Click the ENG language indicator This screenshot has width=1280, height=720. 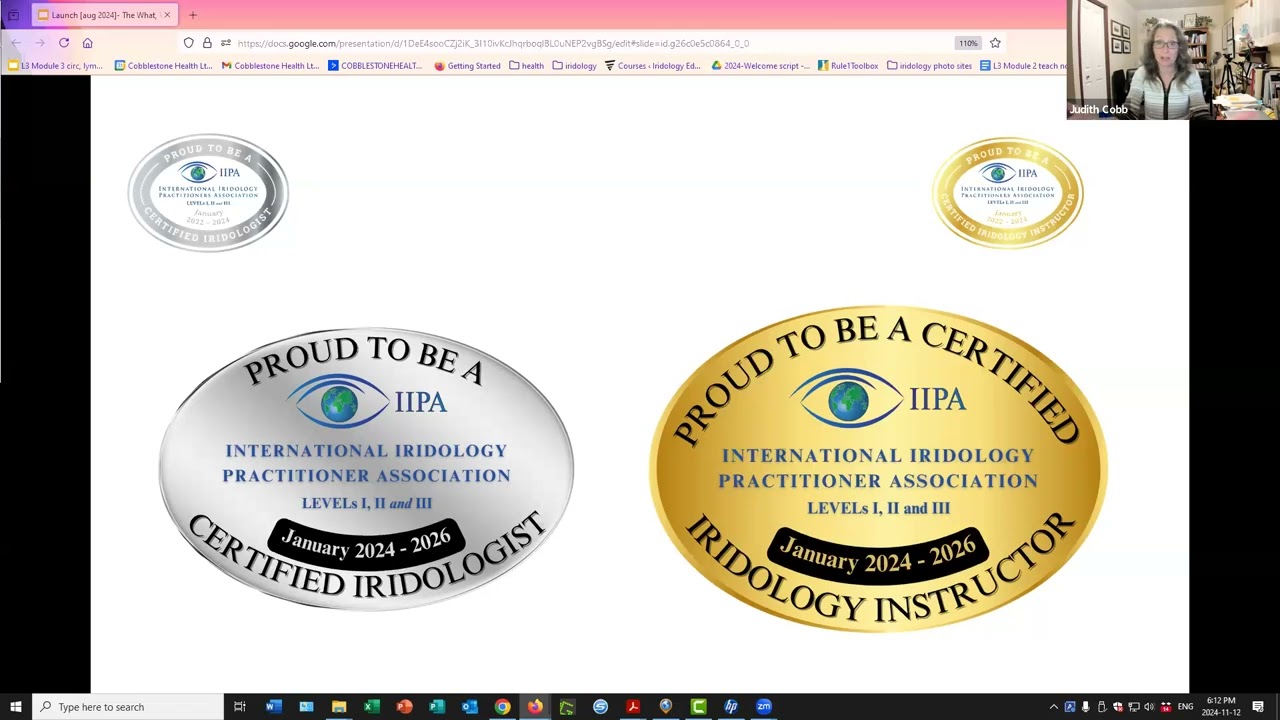[1185, 707]
